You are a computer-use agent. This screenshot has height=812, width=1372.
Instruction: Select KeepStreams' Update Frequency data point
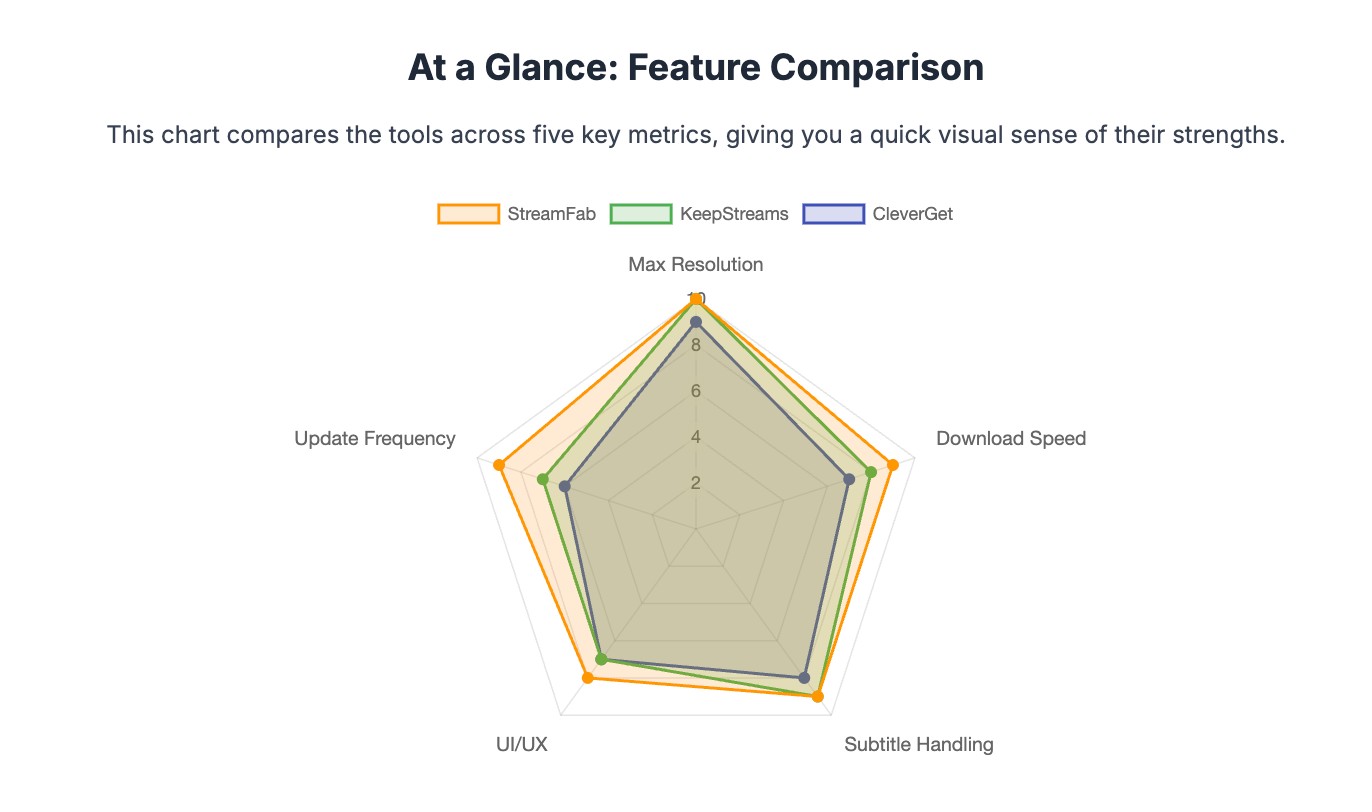(x=543, y=479)
